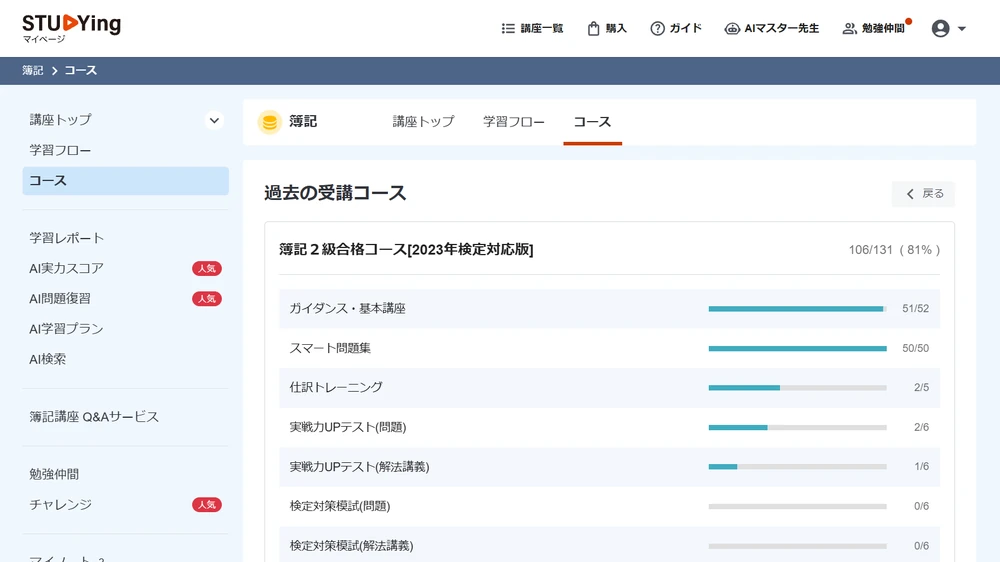
Task: Open 講座トップ in the sidebar
Action: 61,119
